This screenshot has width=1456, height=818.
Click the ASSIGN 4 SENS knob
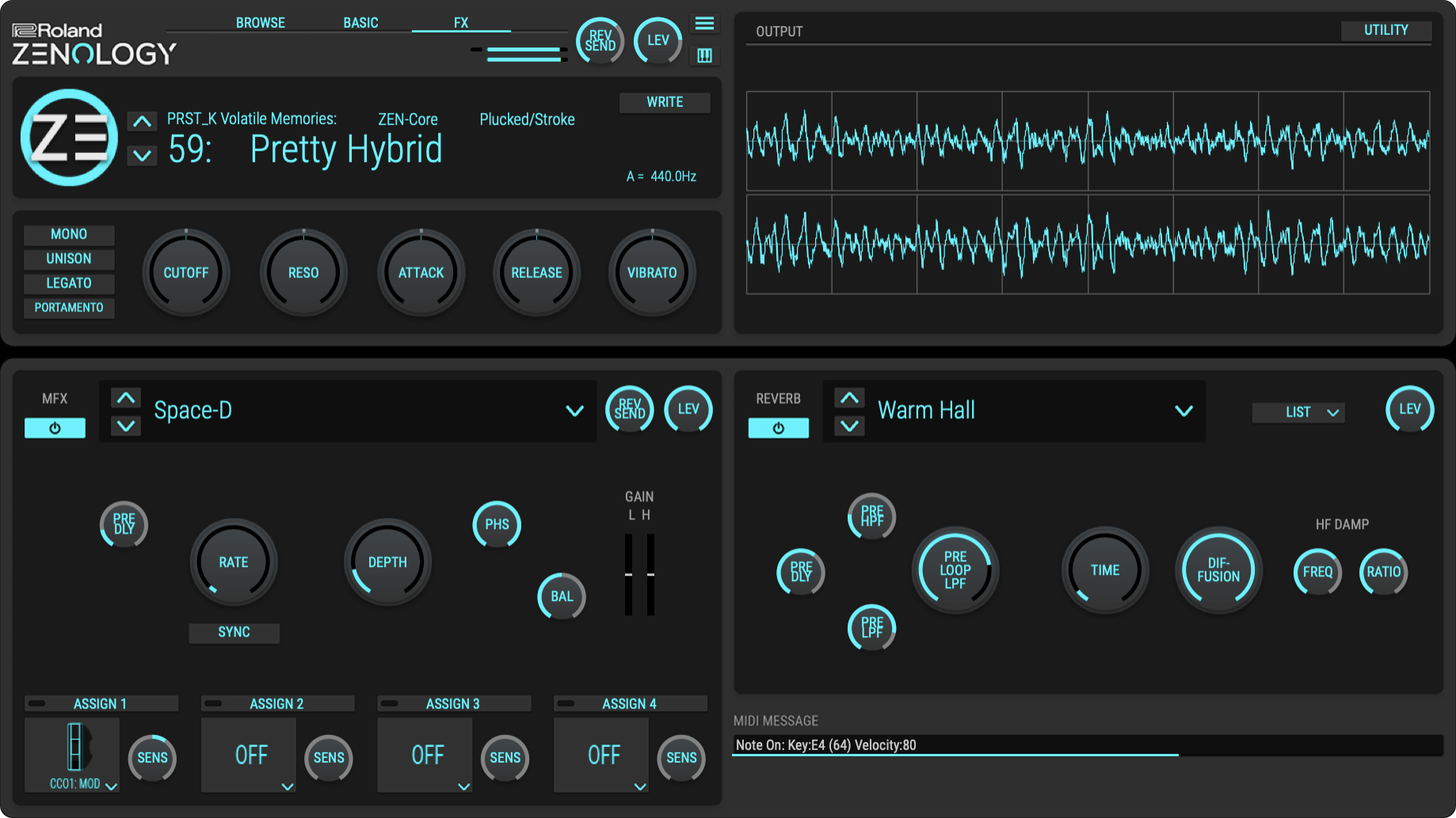click(681, 758)
